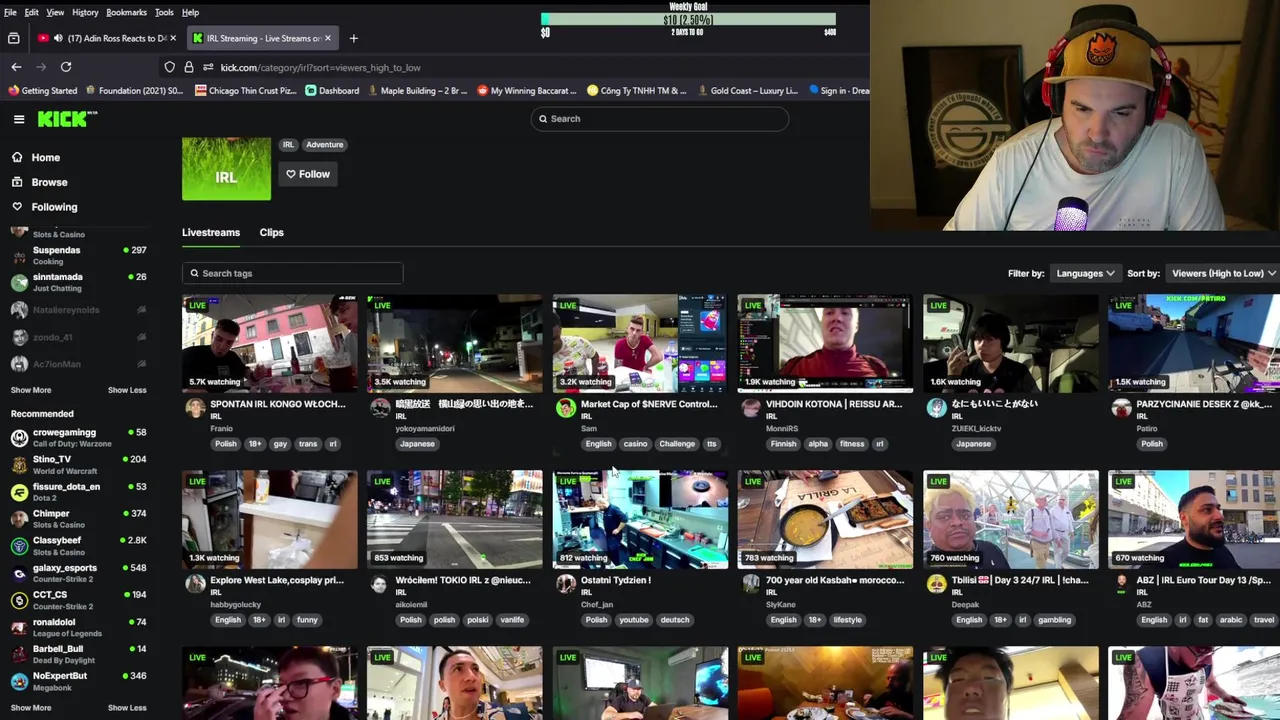The image size is (1280, 720).
Task: Click the gambling tag under Tbilisi stream
Action: (x=1055, y=620)
